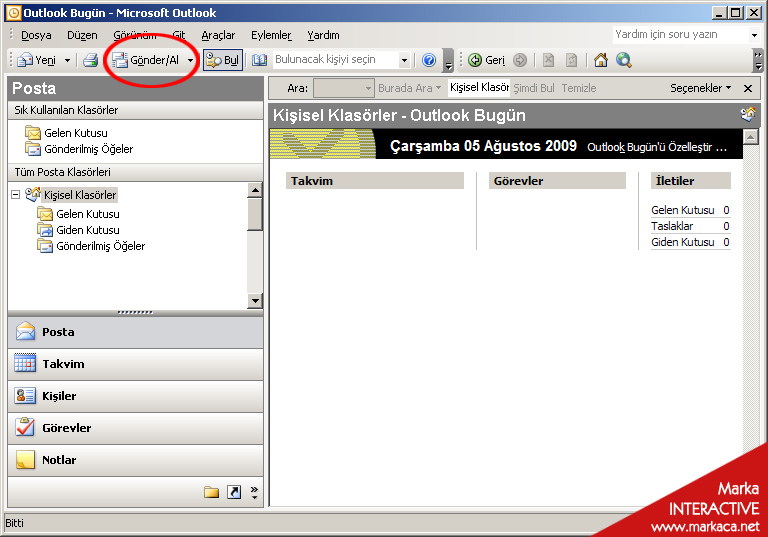768x537 pixels.
Task: Select Gönderilmiş Öğeler under Kişisel Klasörler
Action: [91, 246]
